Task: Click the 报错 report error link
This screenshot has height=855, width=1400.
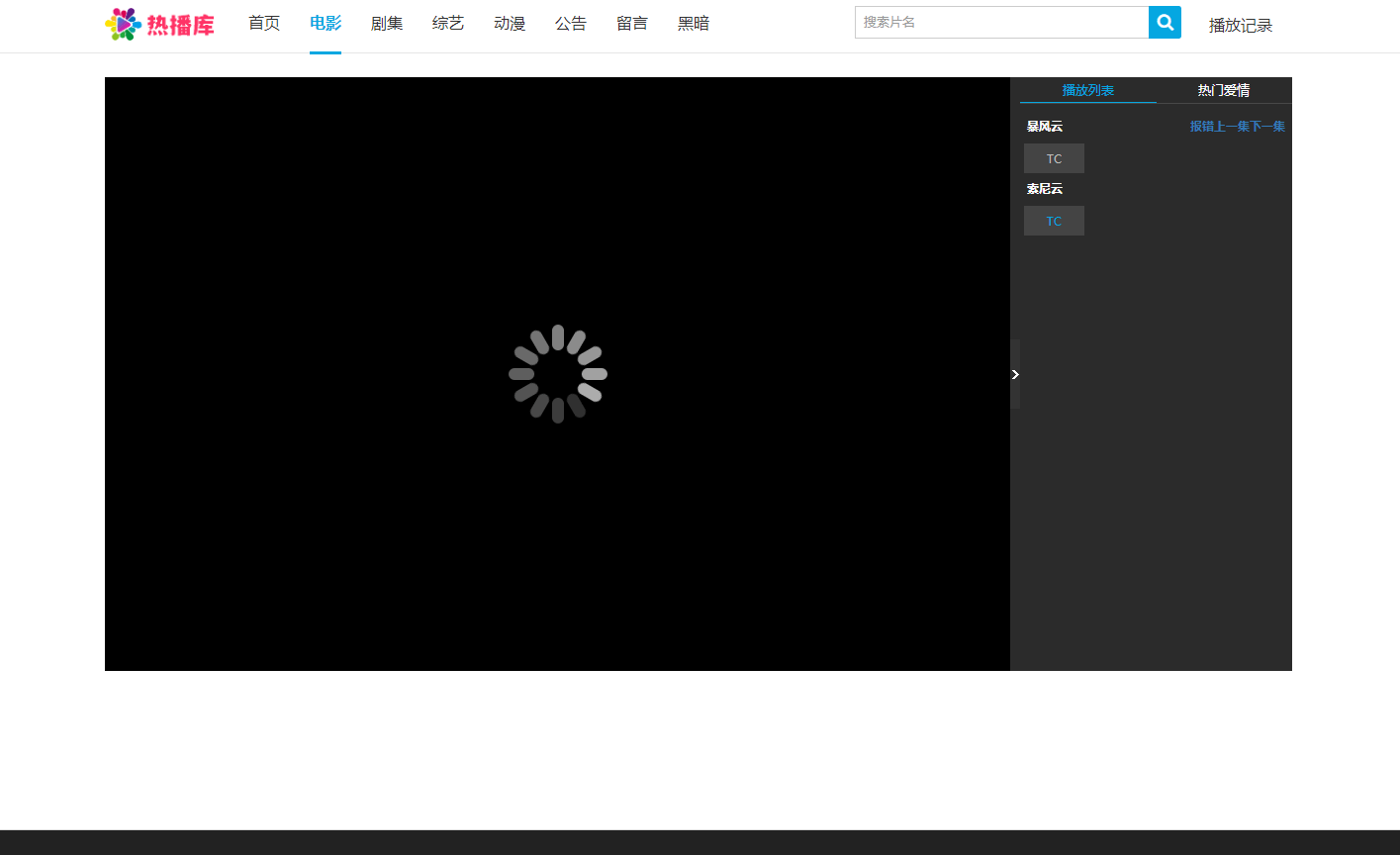Action: tap(1201, 127)
